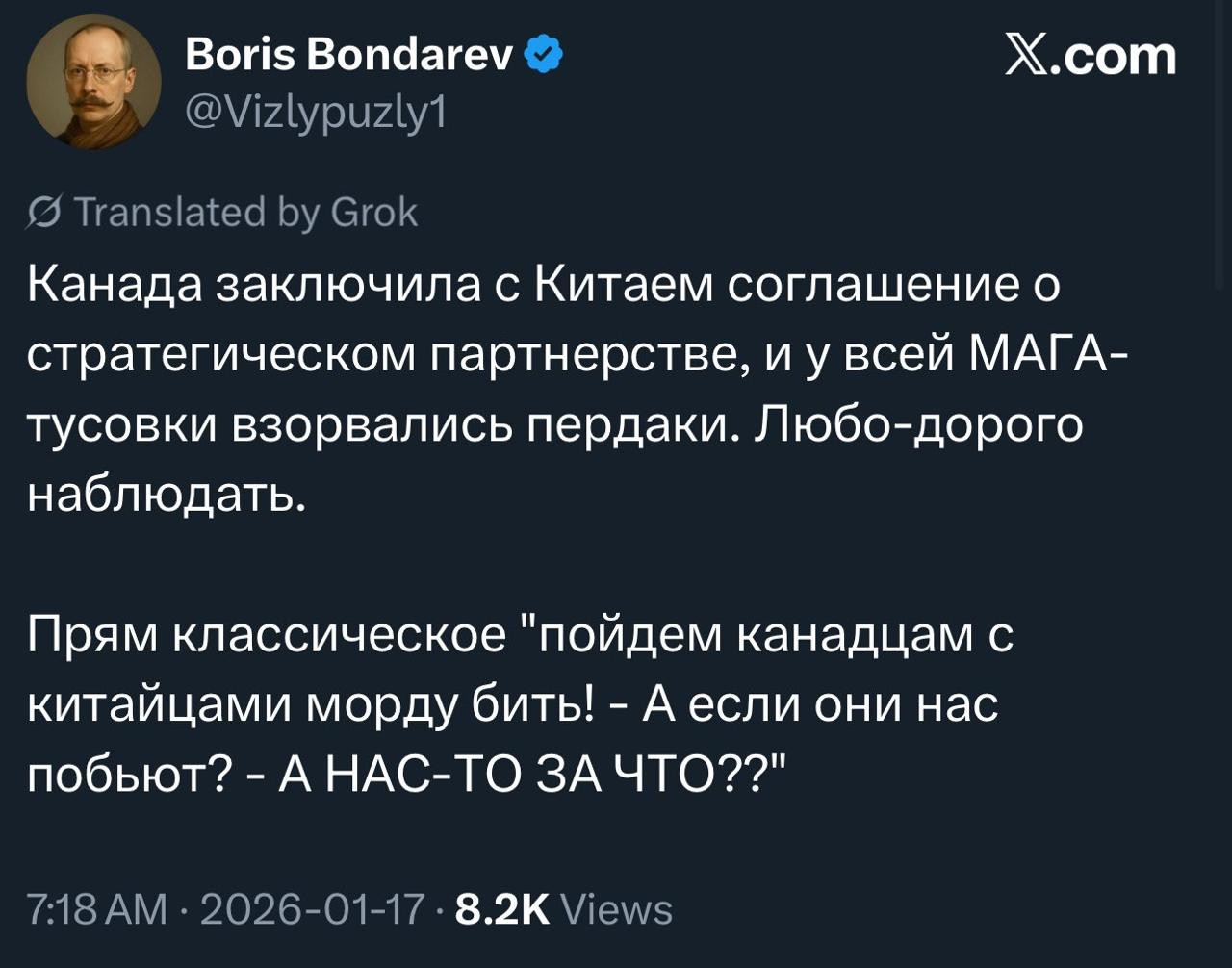Click the X logo glyph in the corner
1232x968 pixels.
click(x=1032, y=56)
